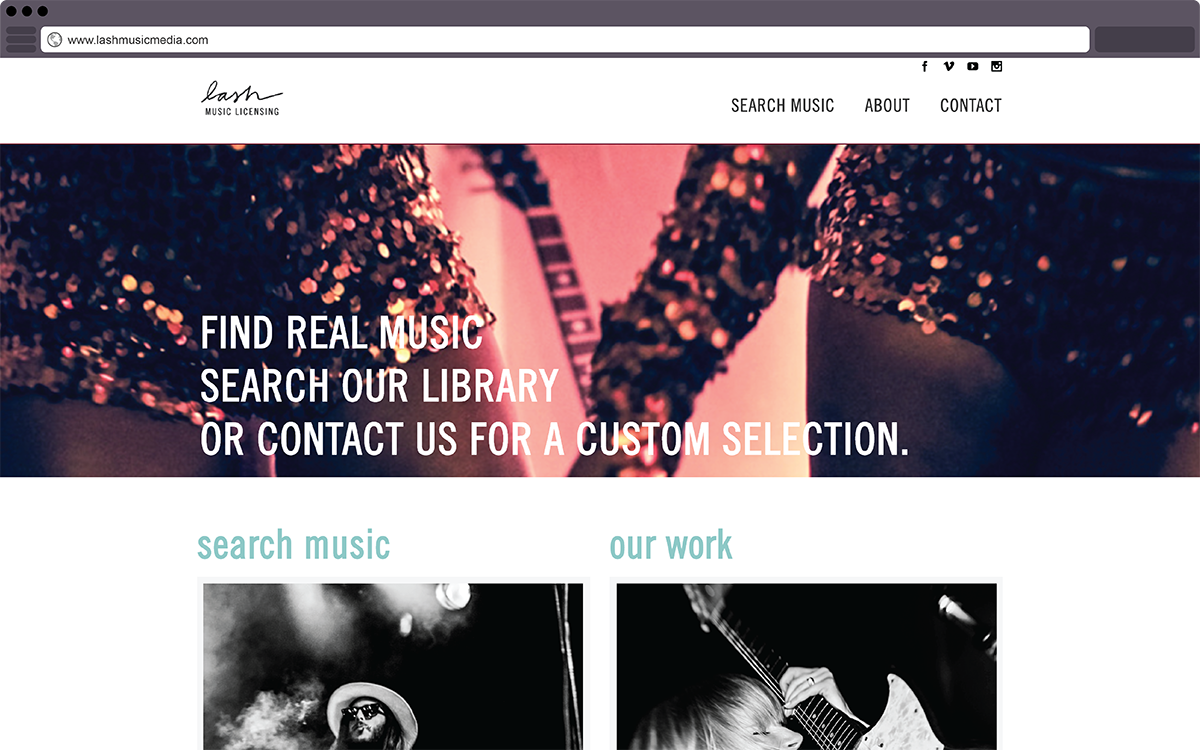Screen dimensions: 1200x750
Task: Click the globe icon in address bar
Action: pos(54,40)
